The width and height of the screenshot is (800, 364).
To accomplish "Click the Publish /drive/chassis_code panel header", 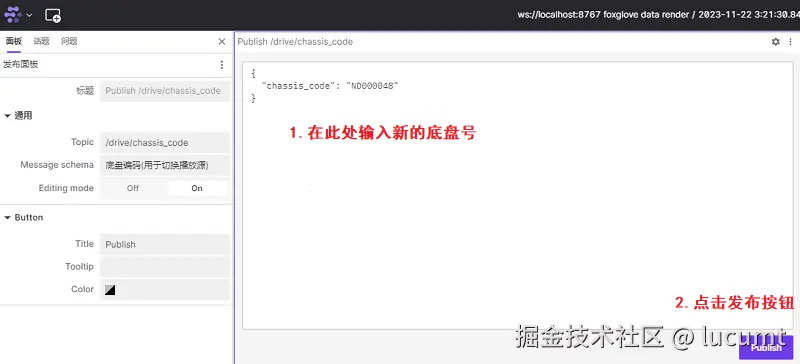I will pyautogui.click(x=295, y=42).
